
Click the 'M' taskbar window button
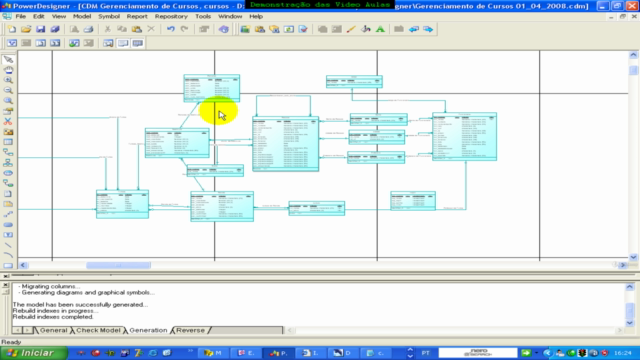tap(213, 353)
